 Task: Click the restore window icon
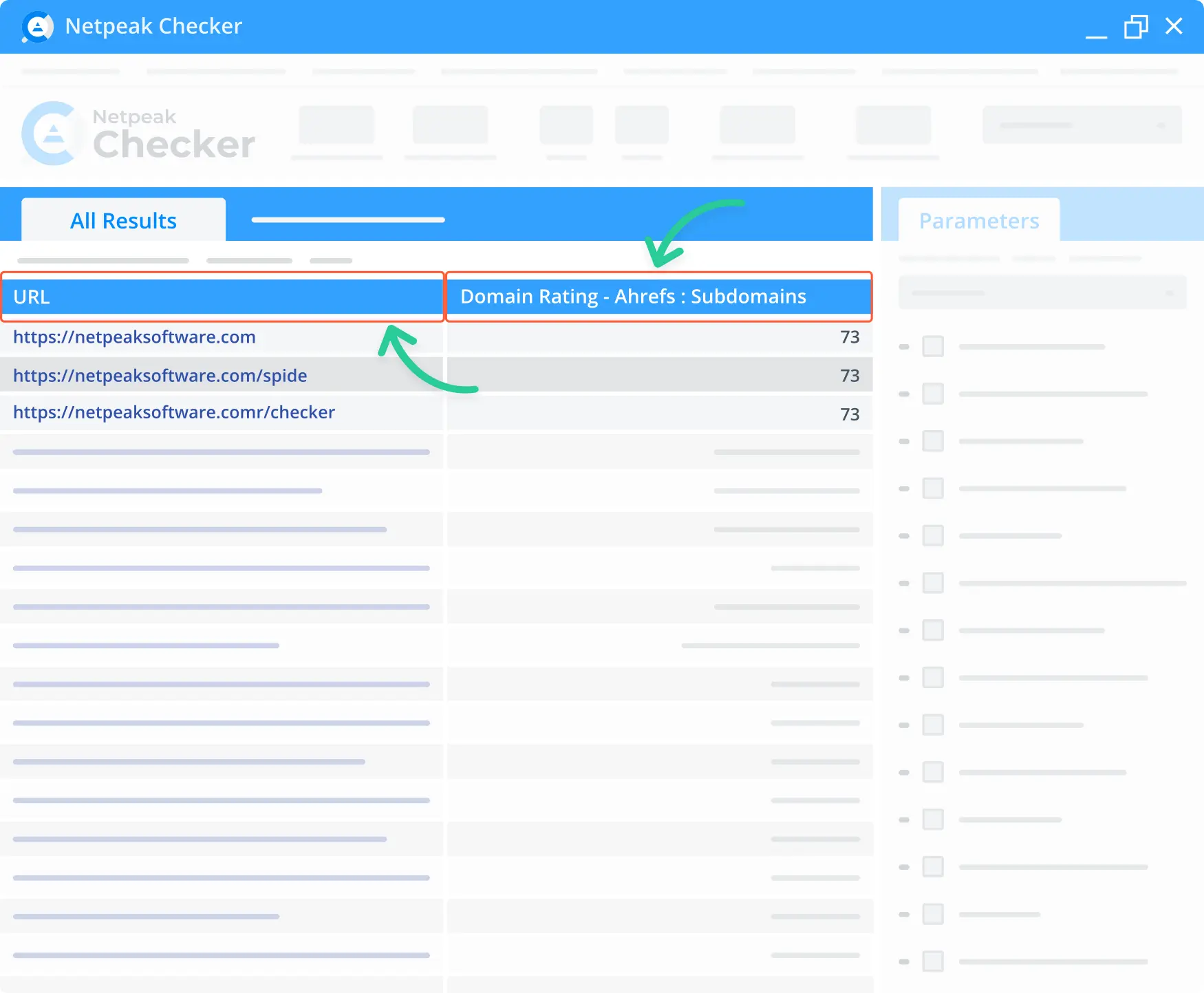point(1135,27)
